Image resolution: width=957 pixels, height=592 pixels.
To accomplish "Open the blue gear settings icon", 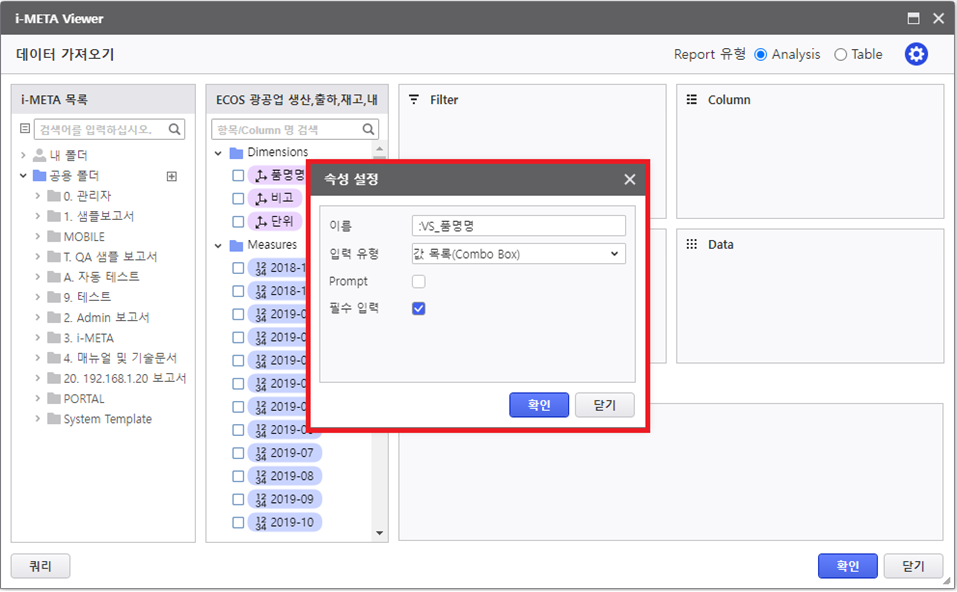I will coord(916,55).
